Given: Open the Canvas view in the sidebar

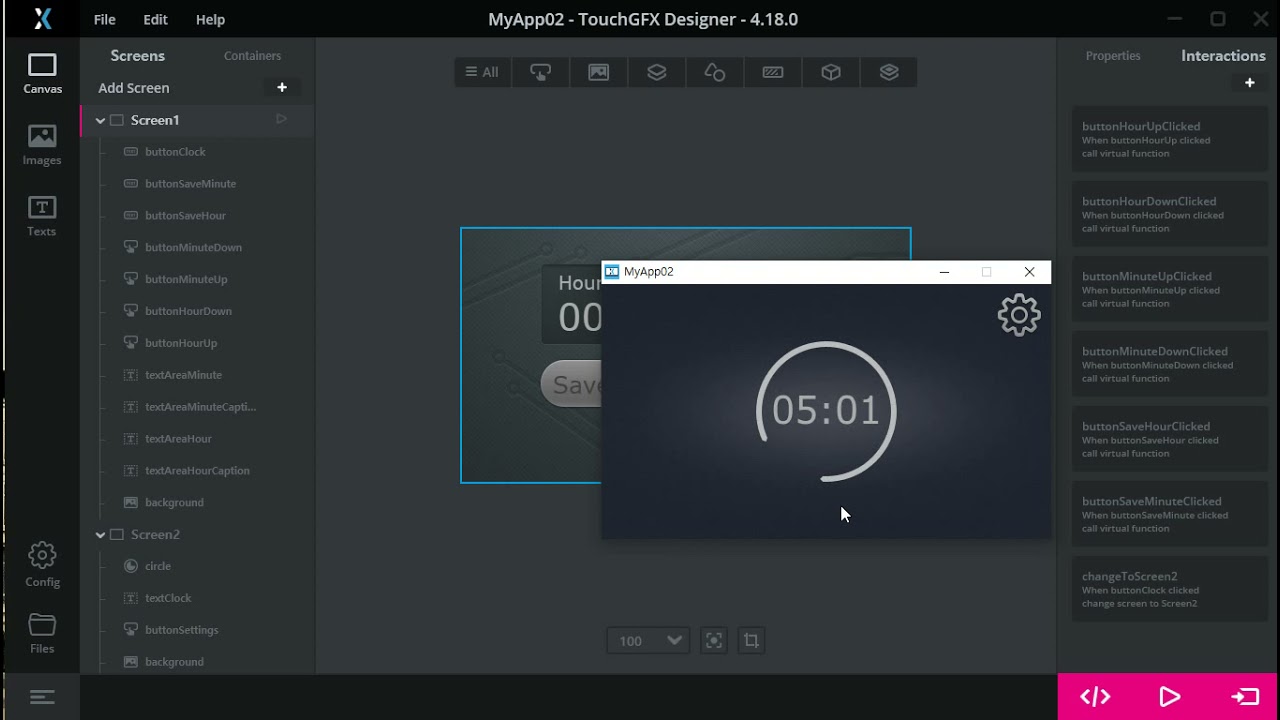Looking at the screenshot, I should point(42,74).
